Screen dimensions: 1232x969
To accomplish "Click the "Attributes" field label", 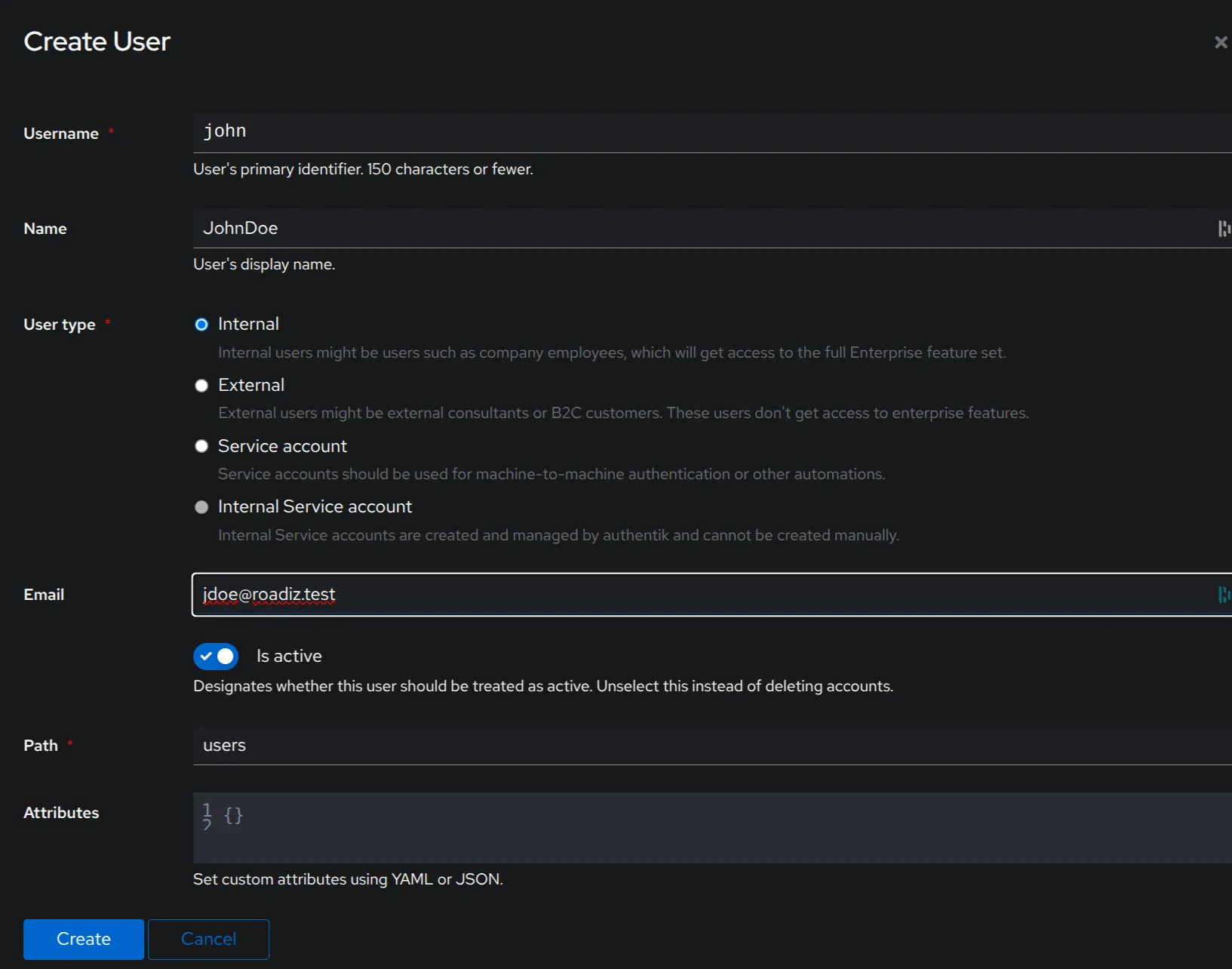I will [61, 813].
